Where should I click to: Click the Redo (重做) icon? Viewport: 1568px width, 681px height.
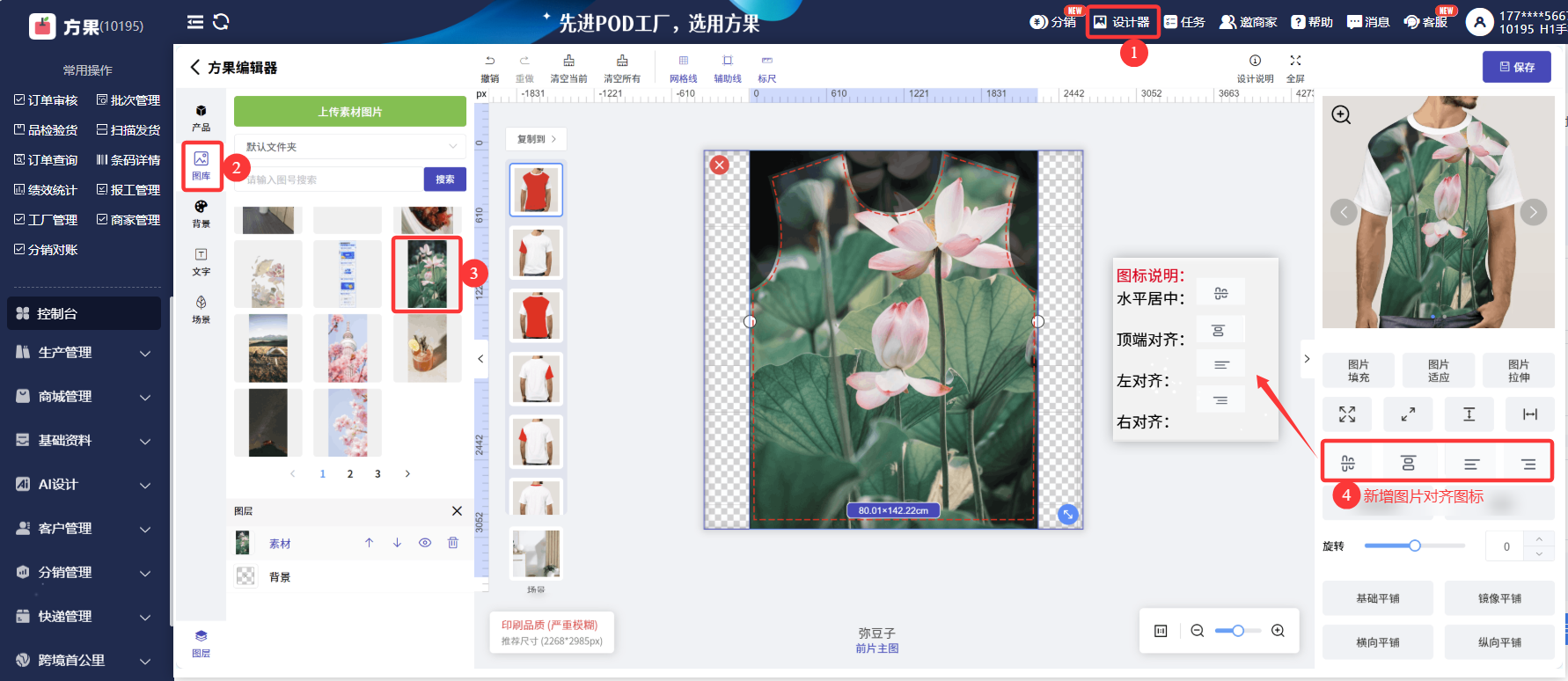(524, 61)
